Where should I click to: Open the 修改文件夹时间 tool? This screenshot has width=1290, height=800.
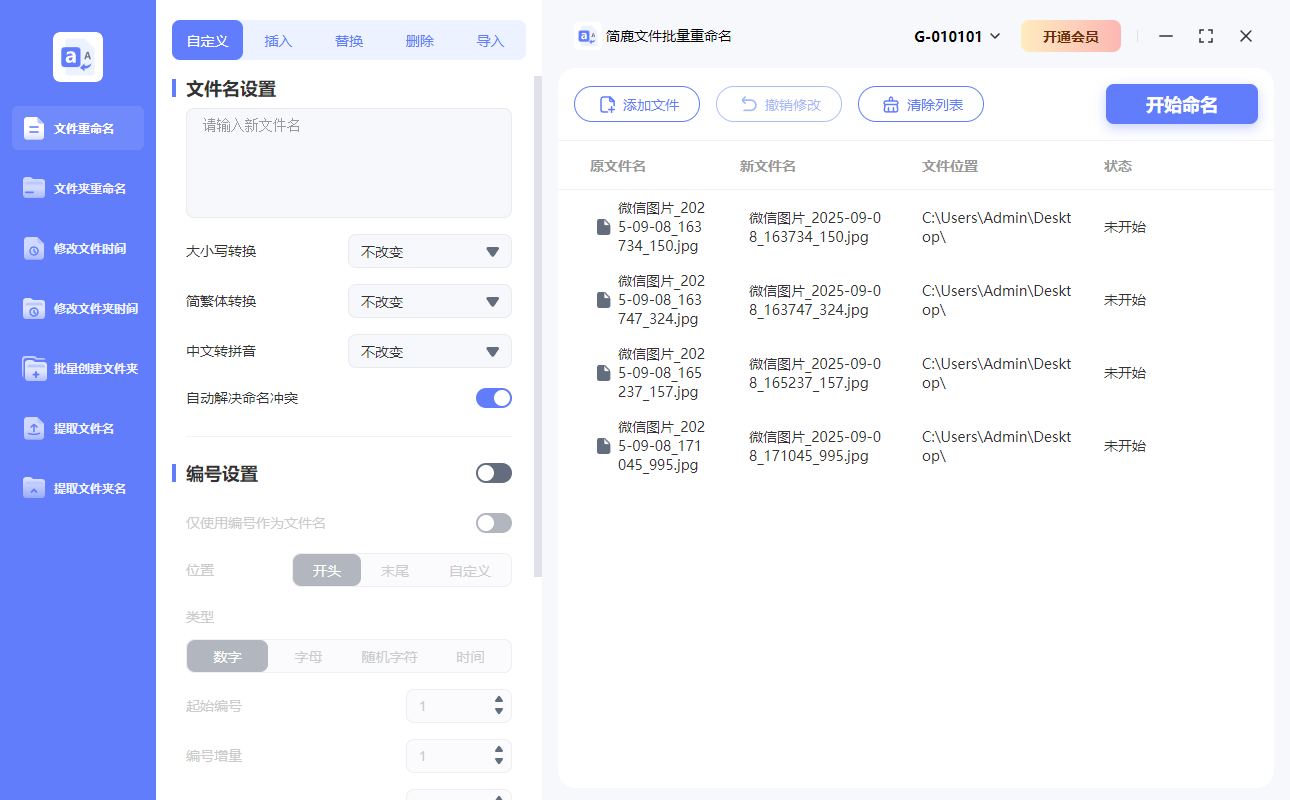point(77,308)
